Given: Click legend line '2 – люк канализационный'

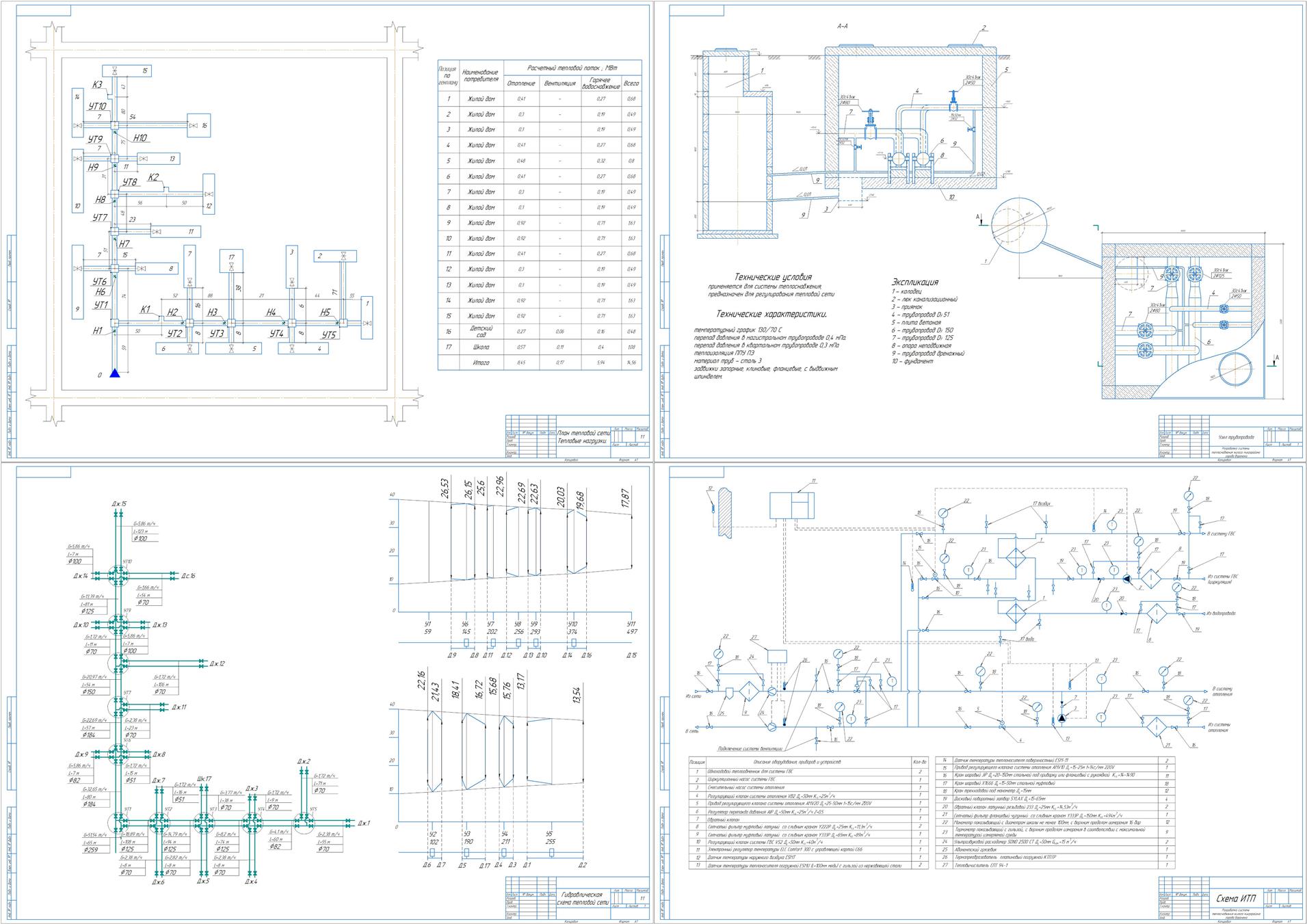Looking at the screenshot, I should pos(925,300).
